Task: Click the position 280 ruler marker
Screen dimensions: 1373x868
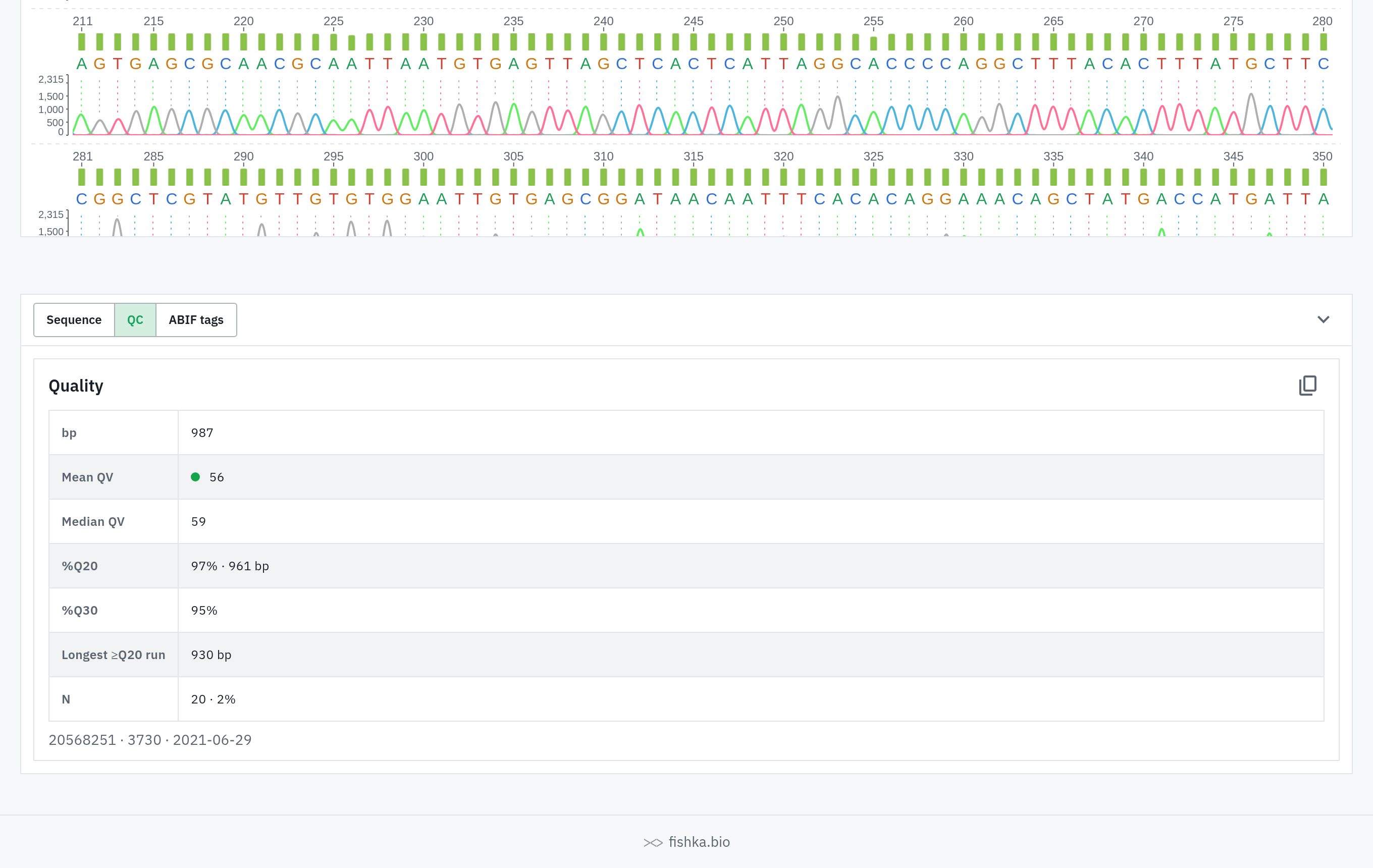Action: click(1322, 22)
